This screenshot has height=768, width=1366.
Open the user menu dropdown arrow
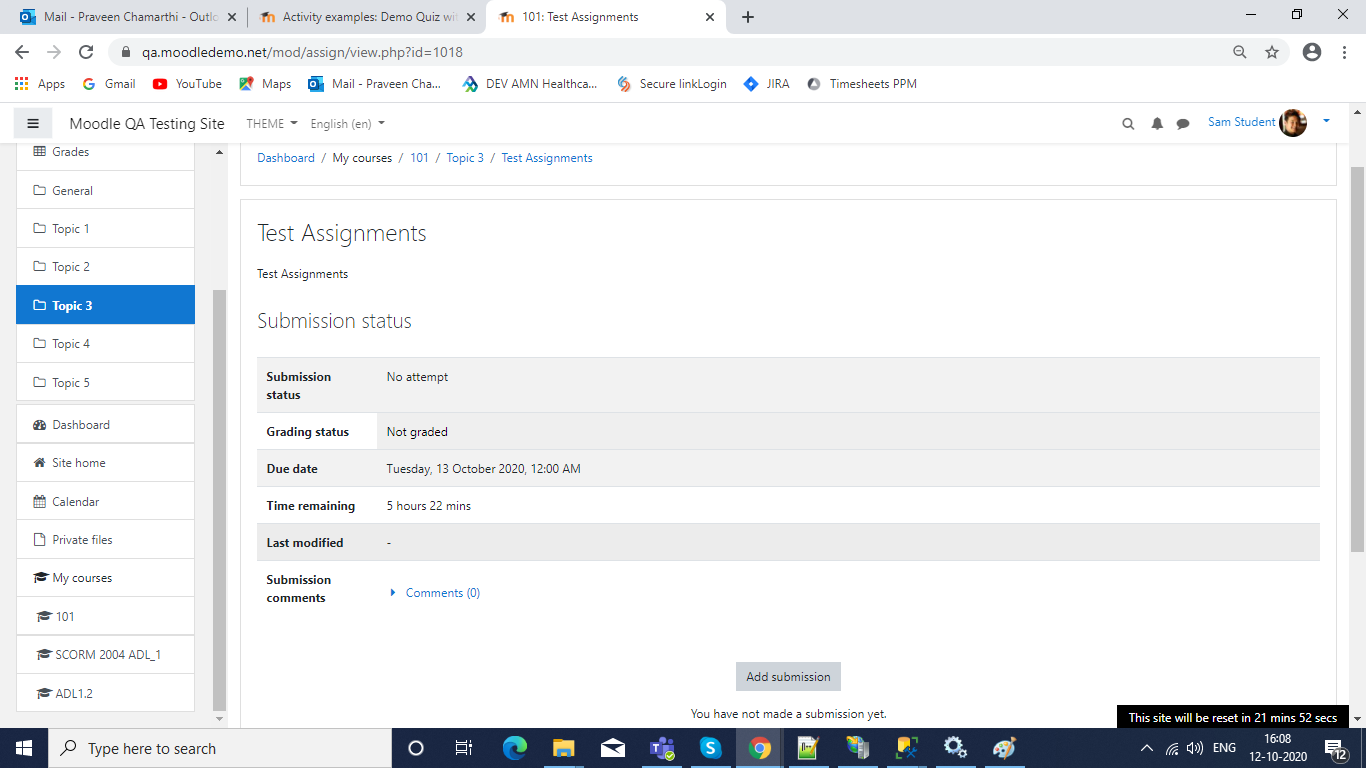coord(1327,121)
